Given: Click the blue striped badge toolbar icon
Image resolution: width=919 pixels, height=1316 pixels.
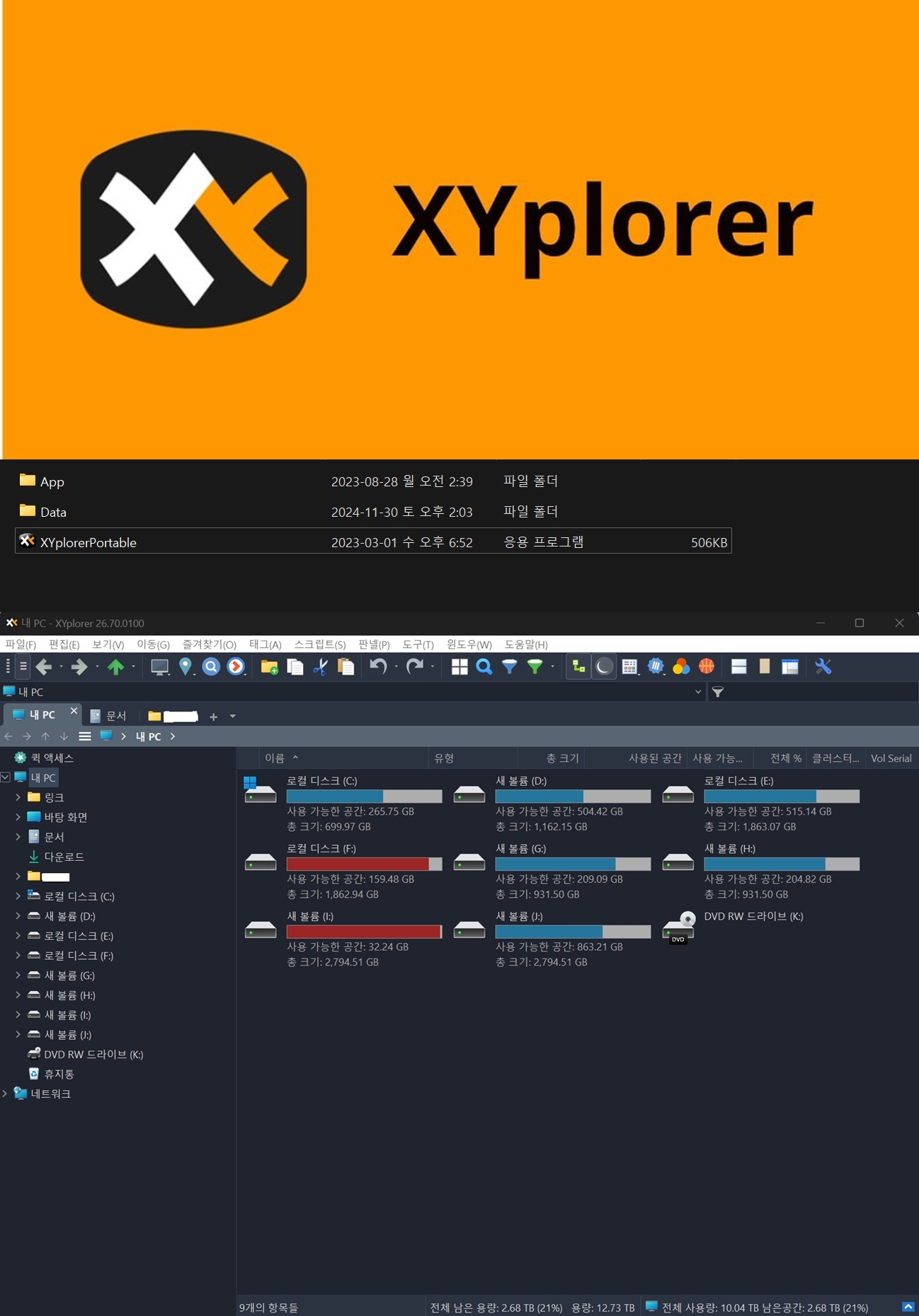Looking at the screenshot, I should 656,666.
